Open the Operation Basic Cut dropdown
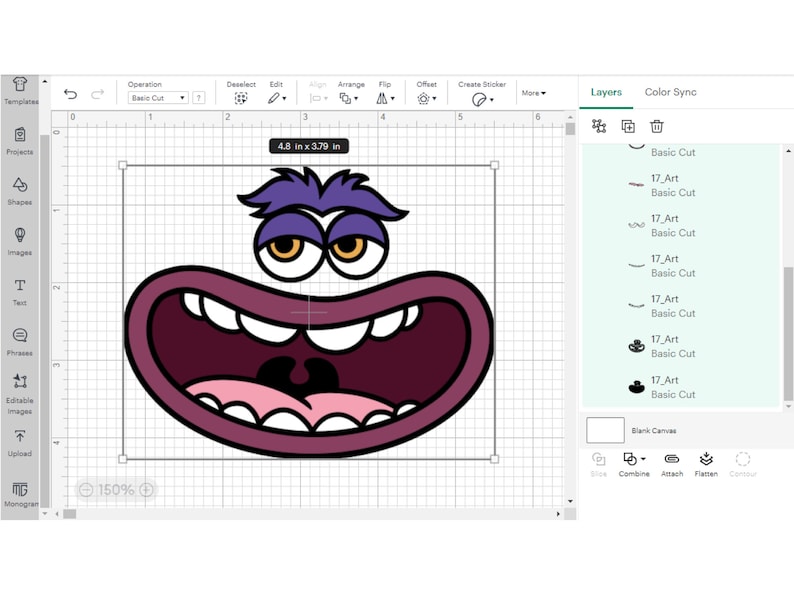 point(158,98)
